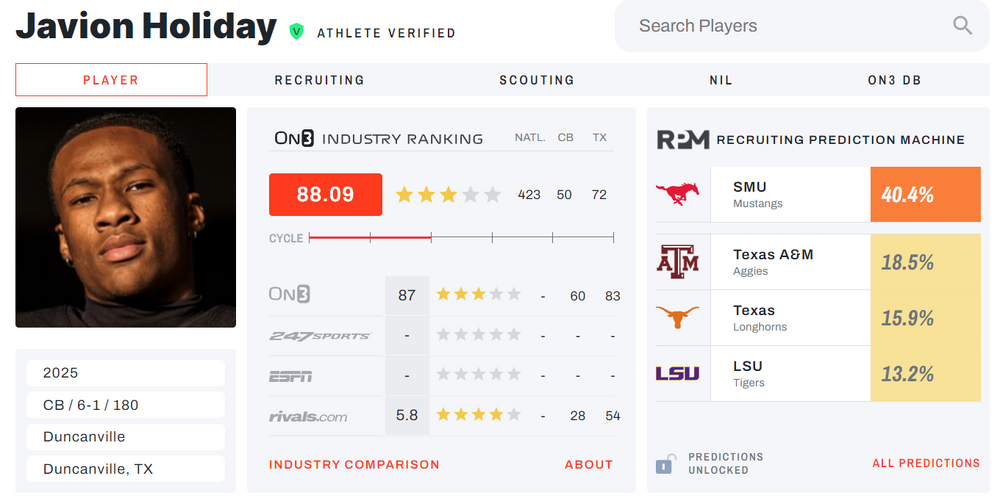Click the LSU Tigers logo
This screenshot has height=498, width=1000.
(677, 374)
